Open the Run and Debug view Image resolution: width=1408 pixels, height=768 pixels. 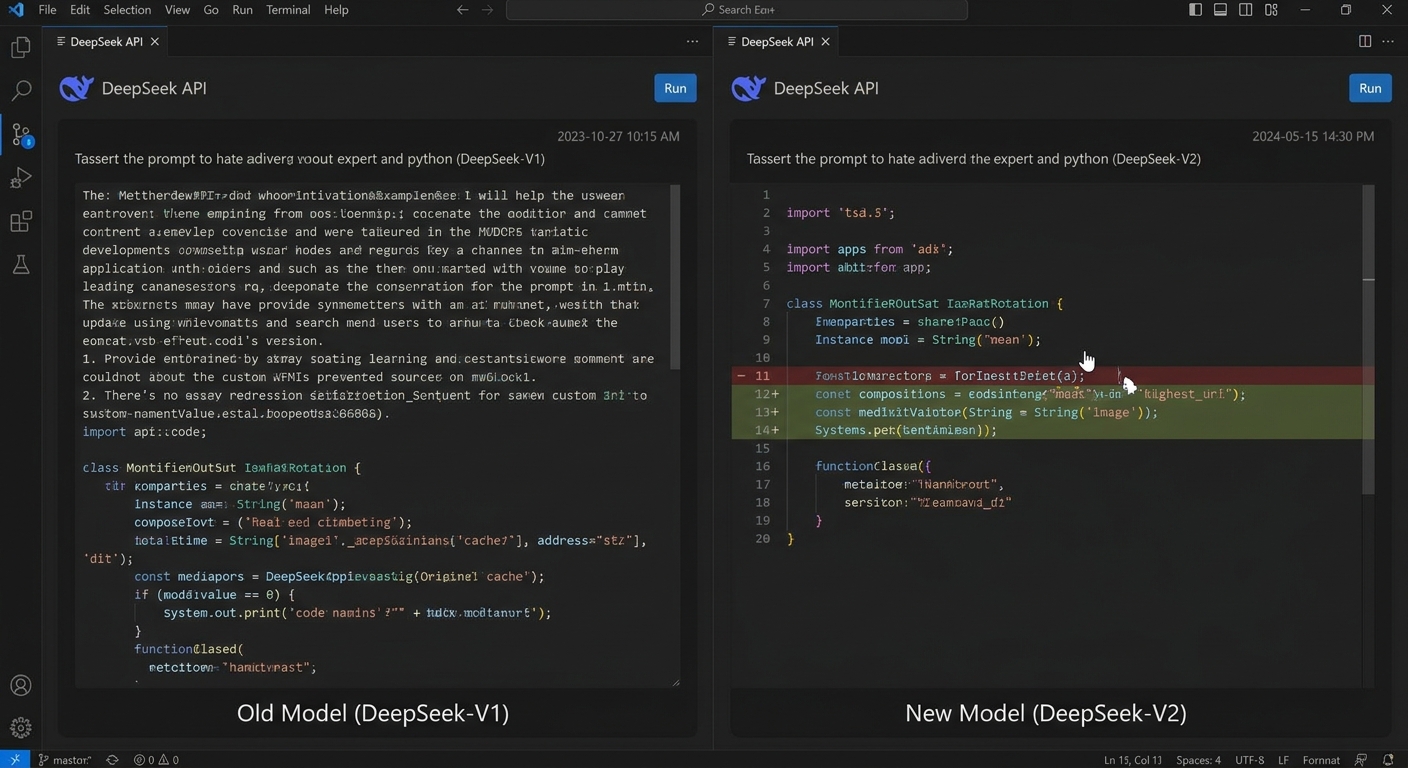tap(20, 178)
